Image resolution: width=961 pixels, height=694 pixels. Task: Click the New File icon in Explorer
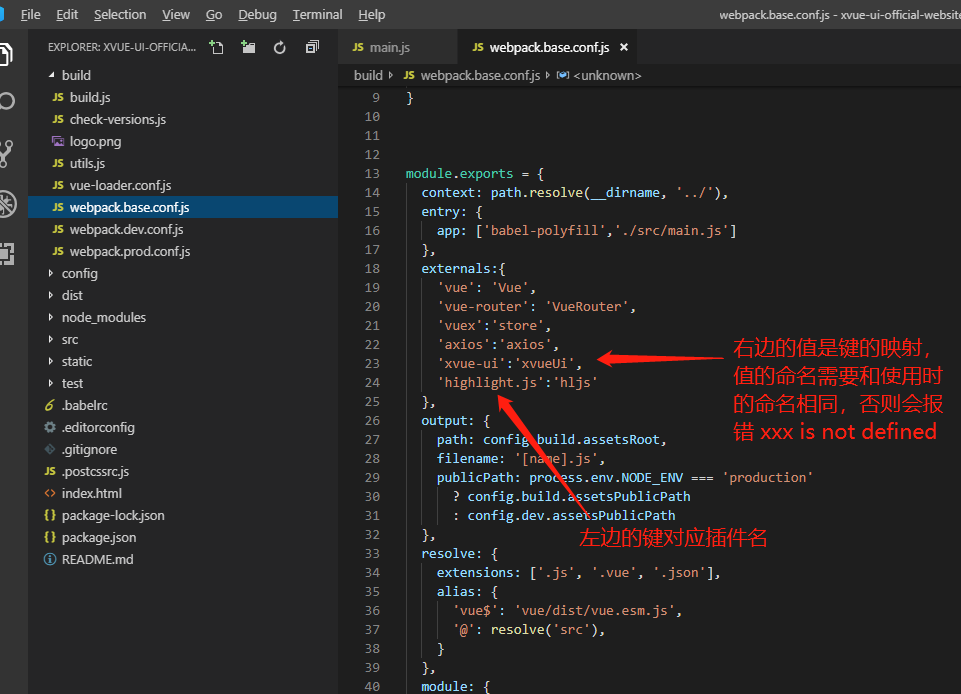coord(216,47)
